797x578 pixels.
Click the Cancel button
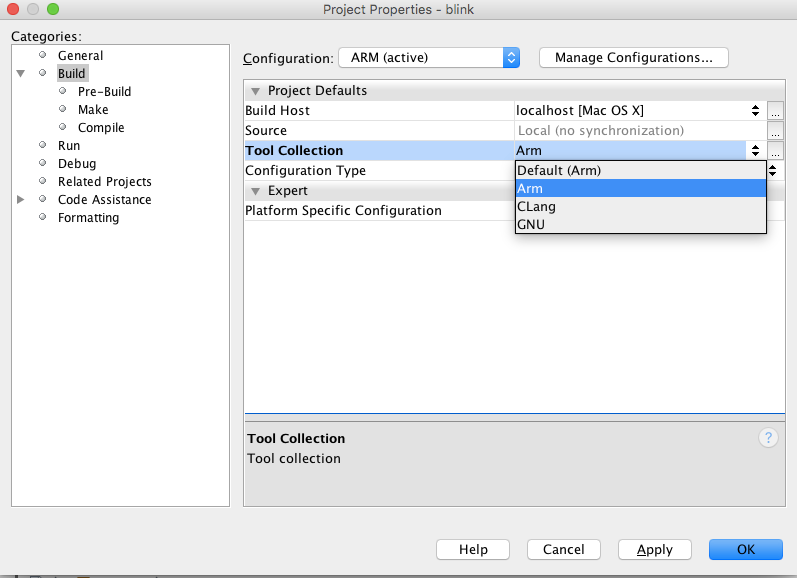(x=564, y=550)
